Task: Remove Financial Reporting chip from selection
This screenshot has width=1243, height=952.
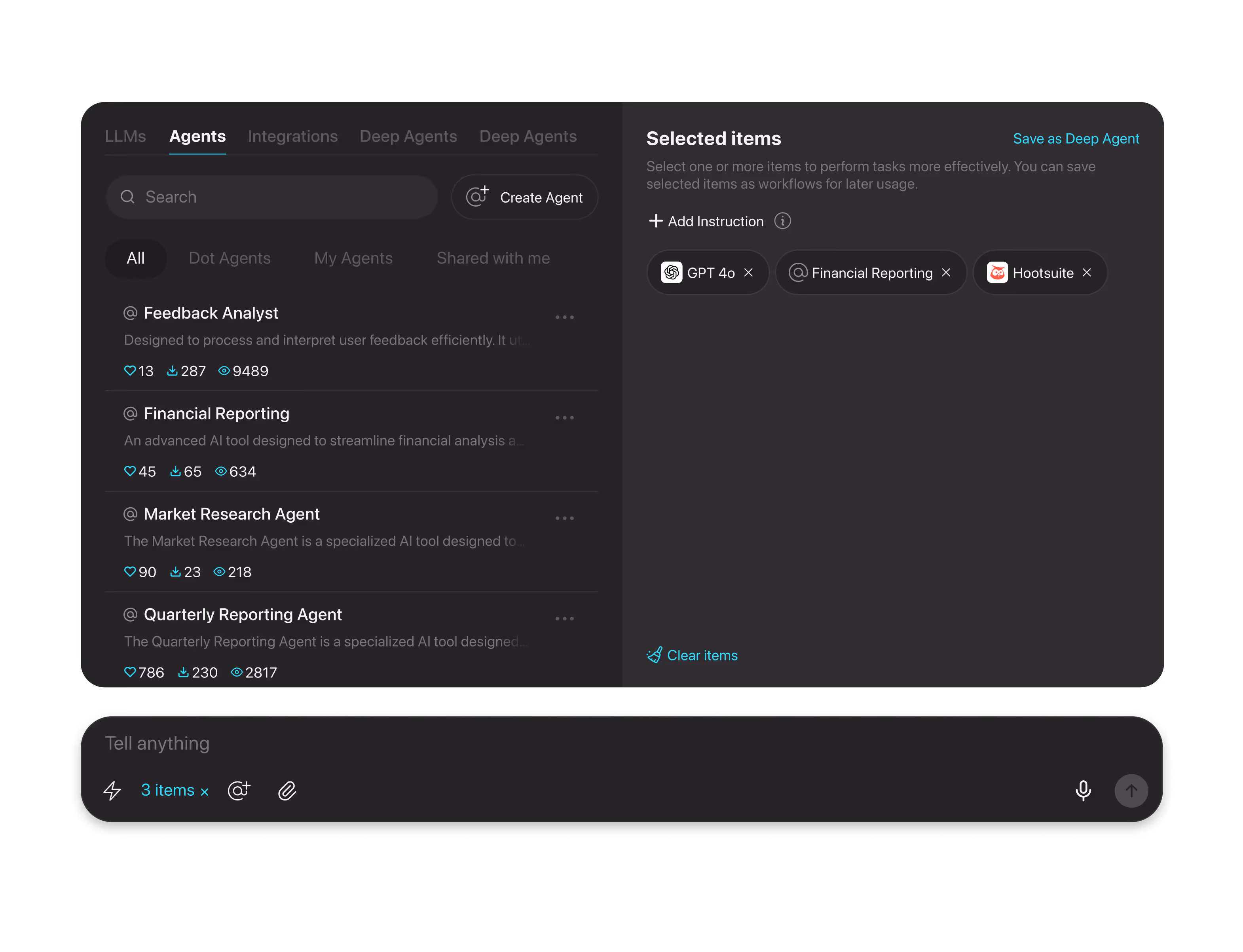Action: pos(946,273)
